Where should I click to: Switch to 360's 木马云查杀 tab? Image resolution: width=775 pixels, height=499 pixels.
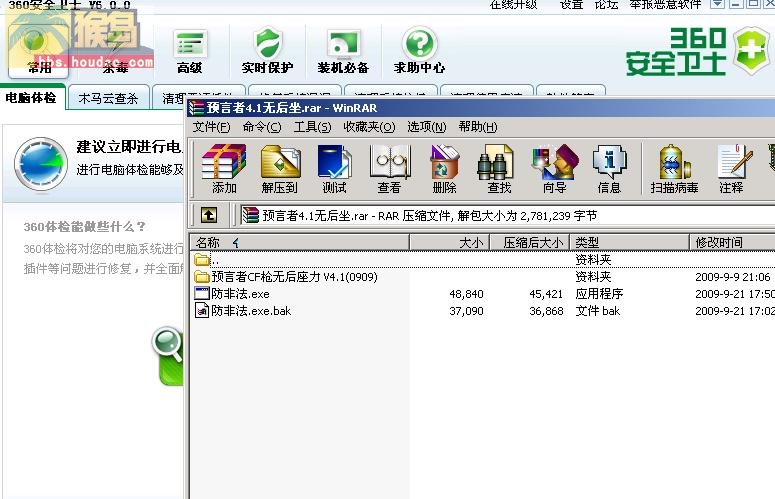tap(108, 98)
